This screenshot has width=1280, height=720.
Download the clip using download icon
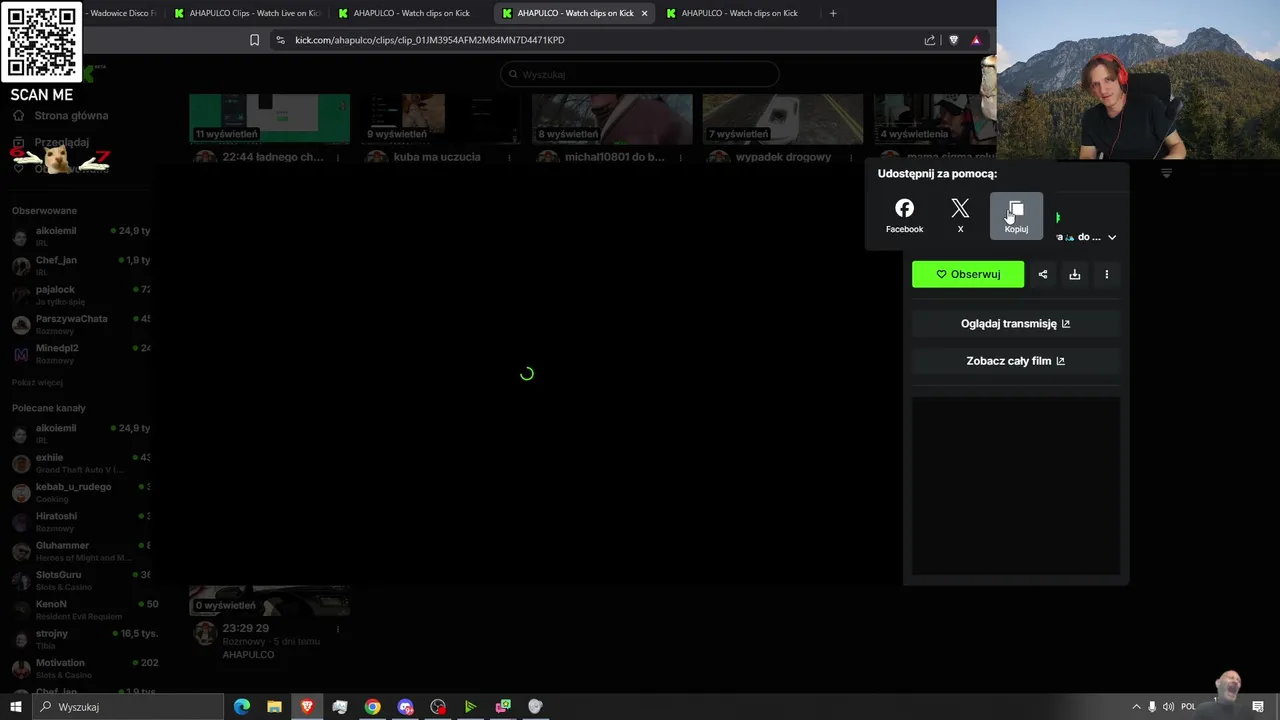click(x=1075, y=274)
